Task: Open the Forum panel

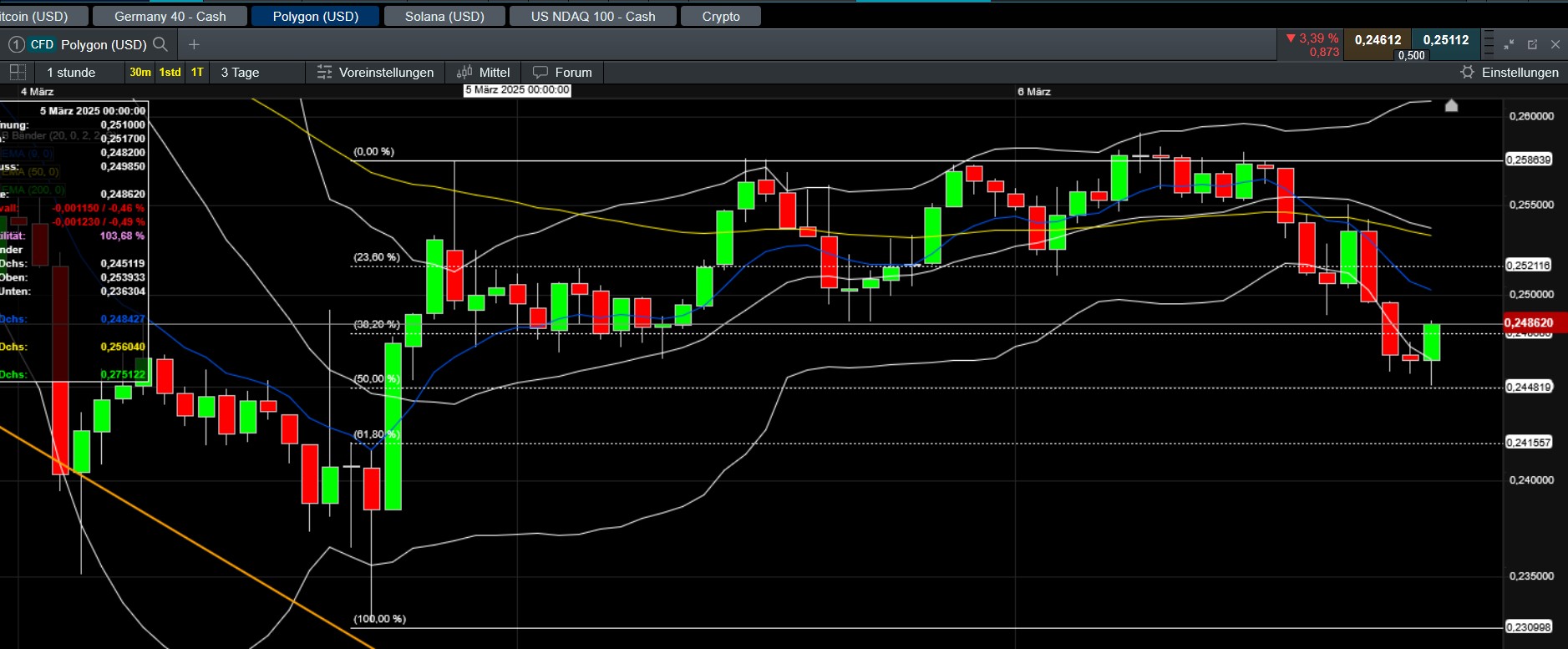Action: click(x=562, y=73)
